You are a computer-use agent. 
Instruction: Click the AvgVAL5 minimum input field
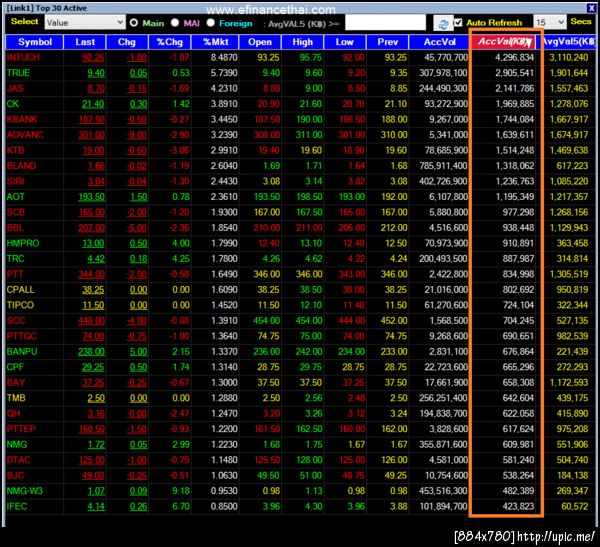(x=385, y=23)
